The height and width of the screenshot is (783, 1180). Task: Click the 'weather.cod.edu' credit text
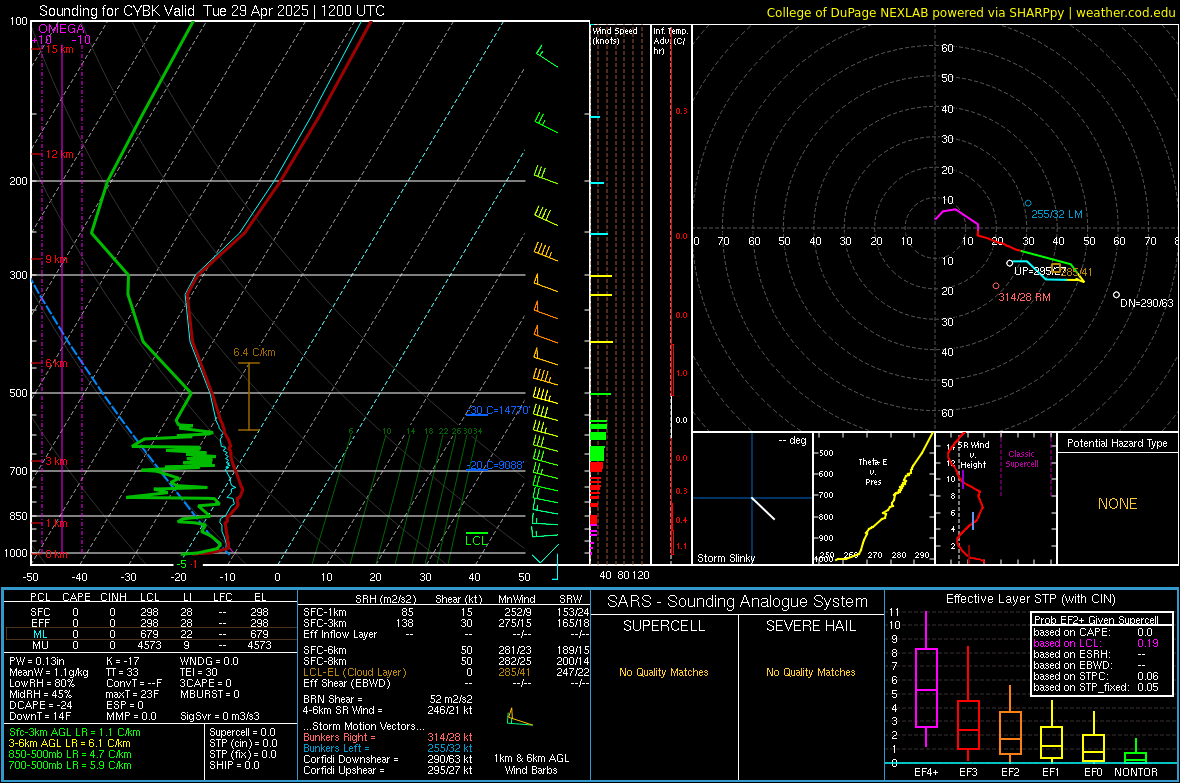tap(1125, 12)
